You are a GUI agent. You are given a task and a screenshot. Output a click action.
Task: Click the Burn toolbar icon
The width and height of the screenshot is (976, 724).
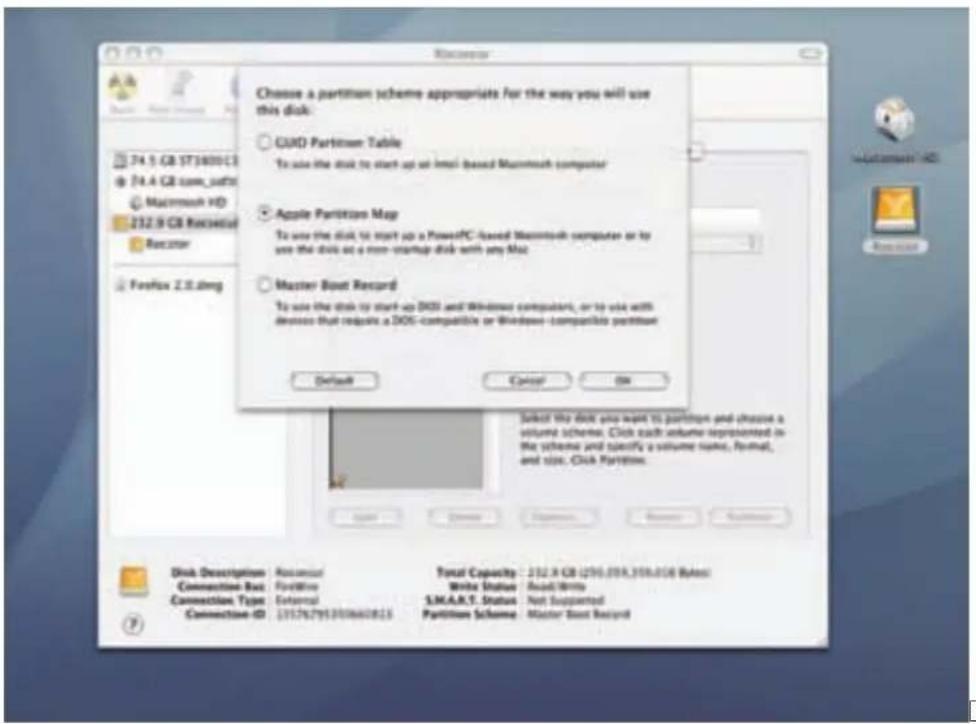pyautogui.click(x=123, y=87)
